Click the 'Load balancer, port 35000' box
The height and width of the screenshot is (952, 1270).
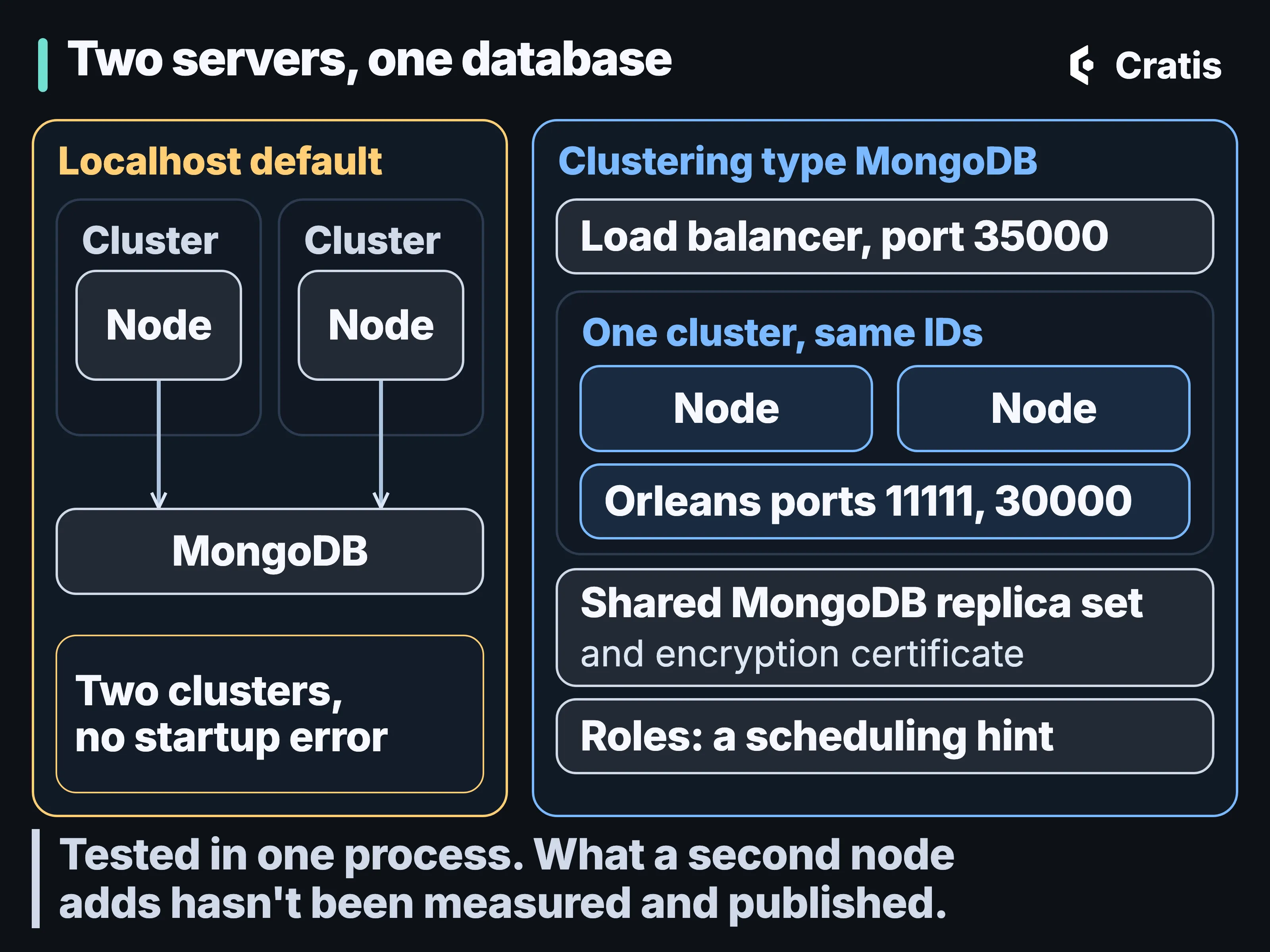coord(885,236)
